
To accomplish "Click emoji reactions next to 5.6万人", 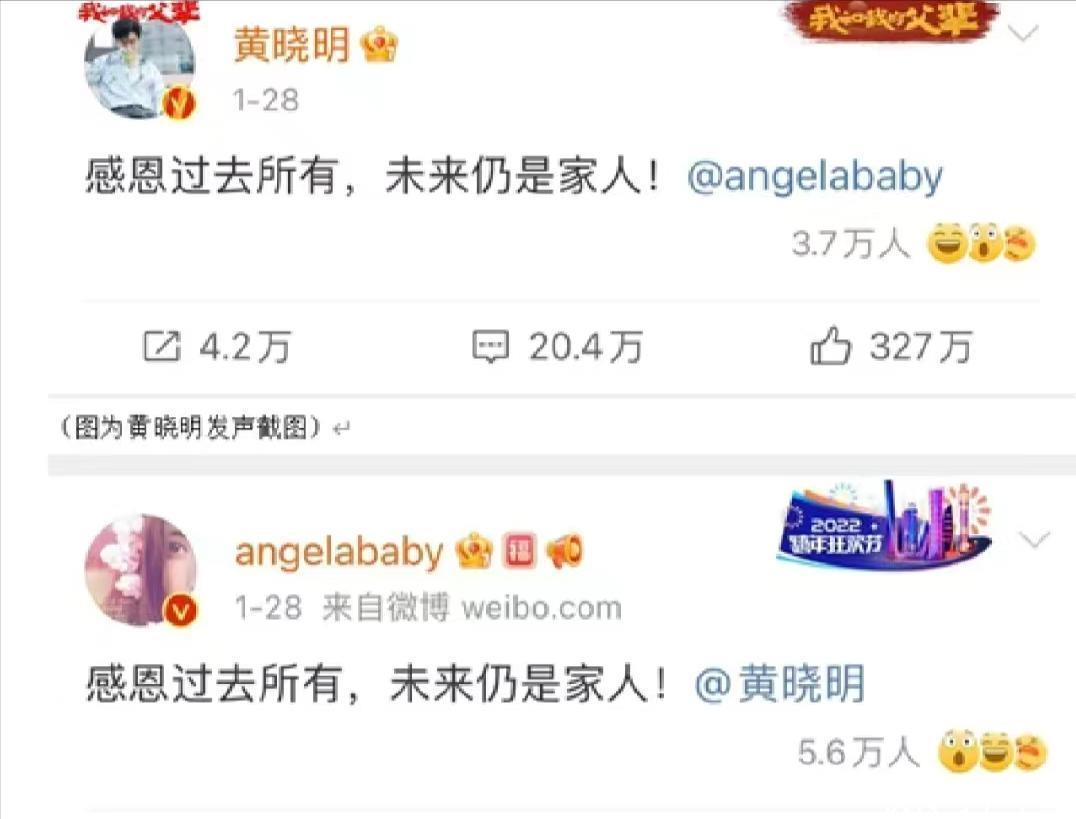I will click(992, 751).
